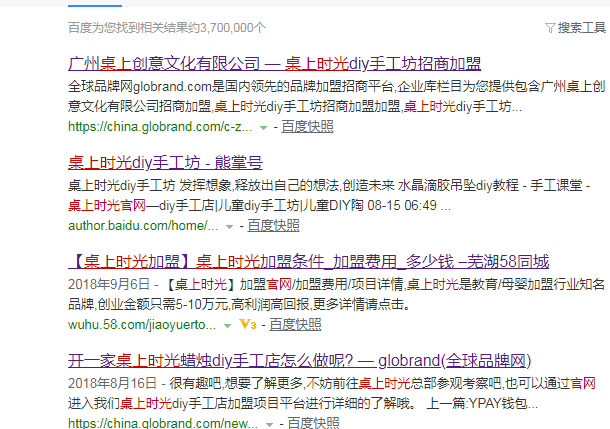
Task: Click the date 2018年9月6日
Action: click(109, 284)
